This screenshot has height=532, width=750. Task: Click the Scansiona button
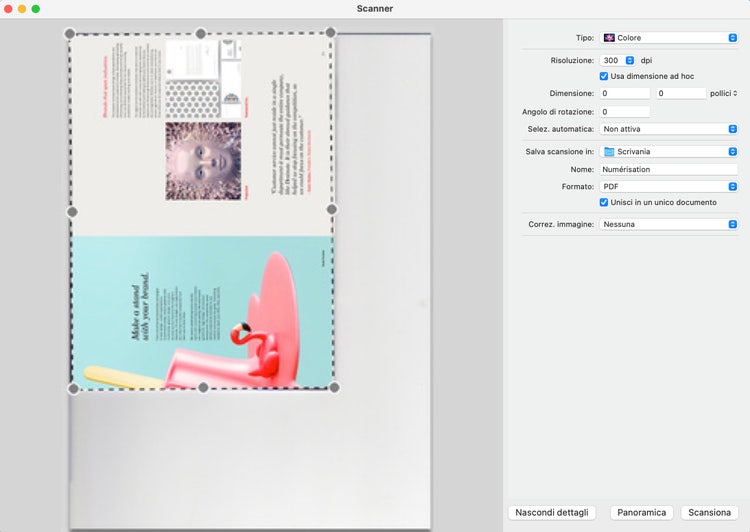(709, 512)
